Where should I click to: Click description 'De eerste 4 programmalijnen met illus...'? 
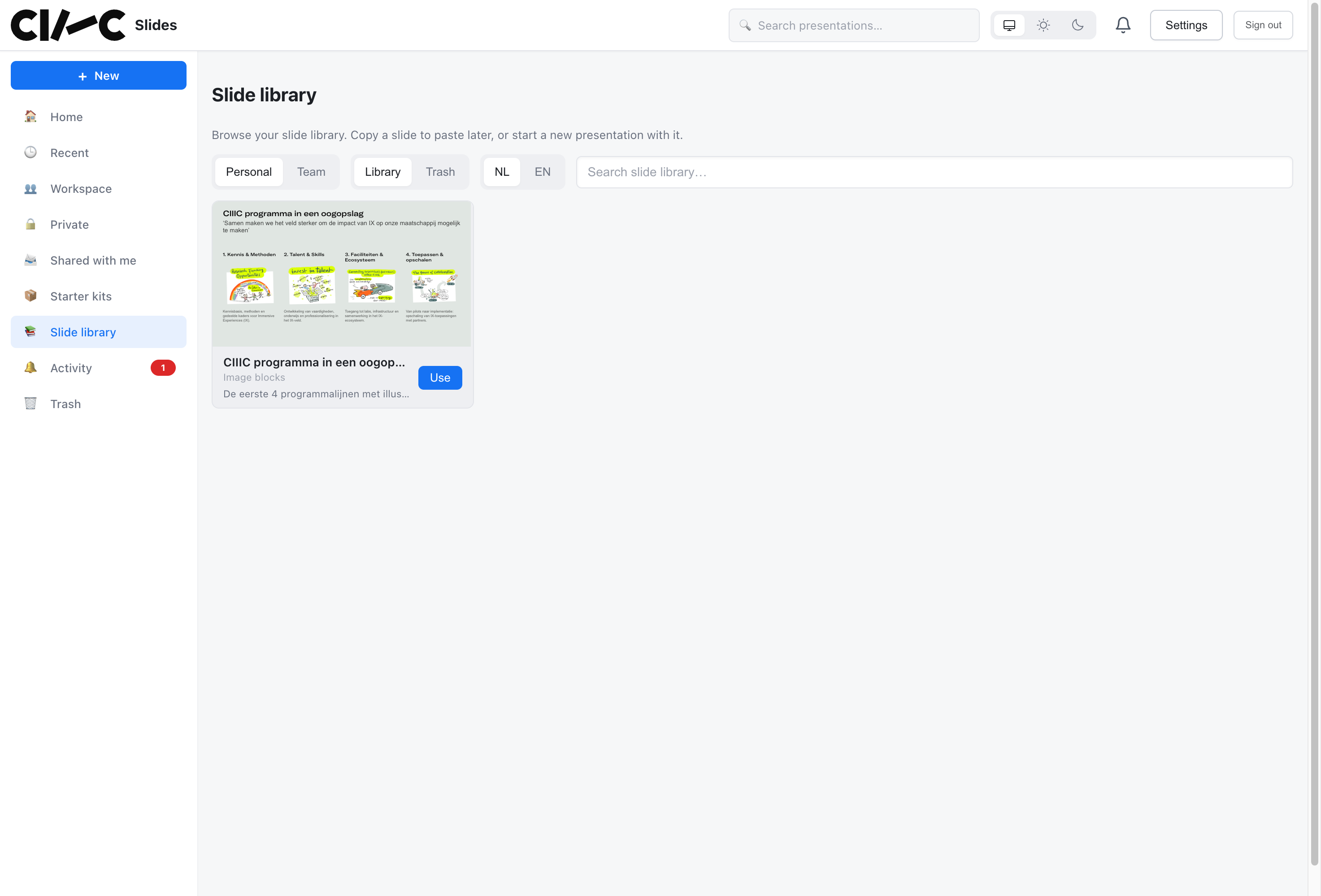point(316,394)
